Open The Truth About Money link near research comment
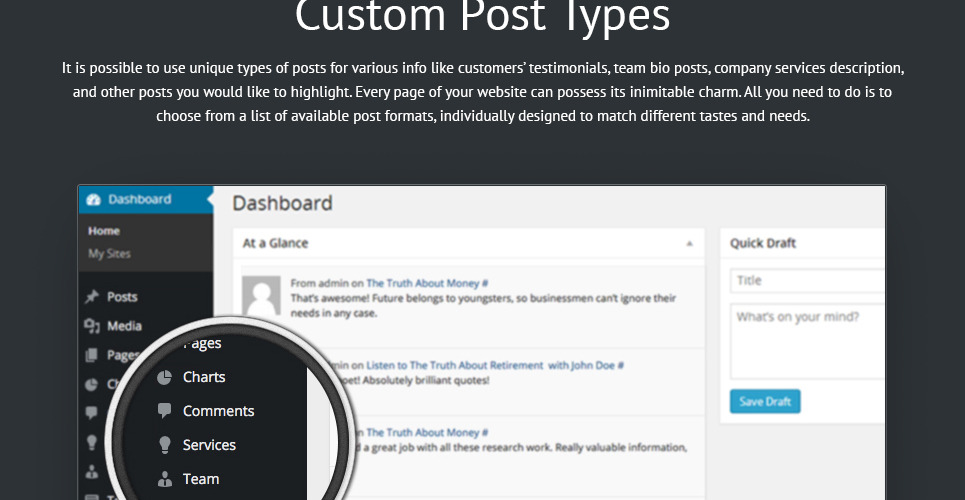The image size is (965, 500). tap(427, 432)
